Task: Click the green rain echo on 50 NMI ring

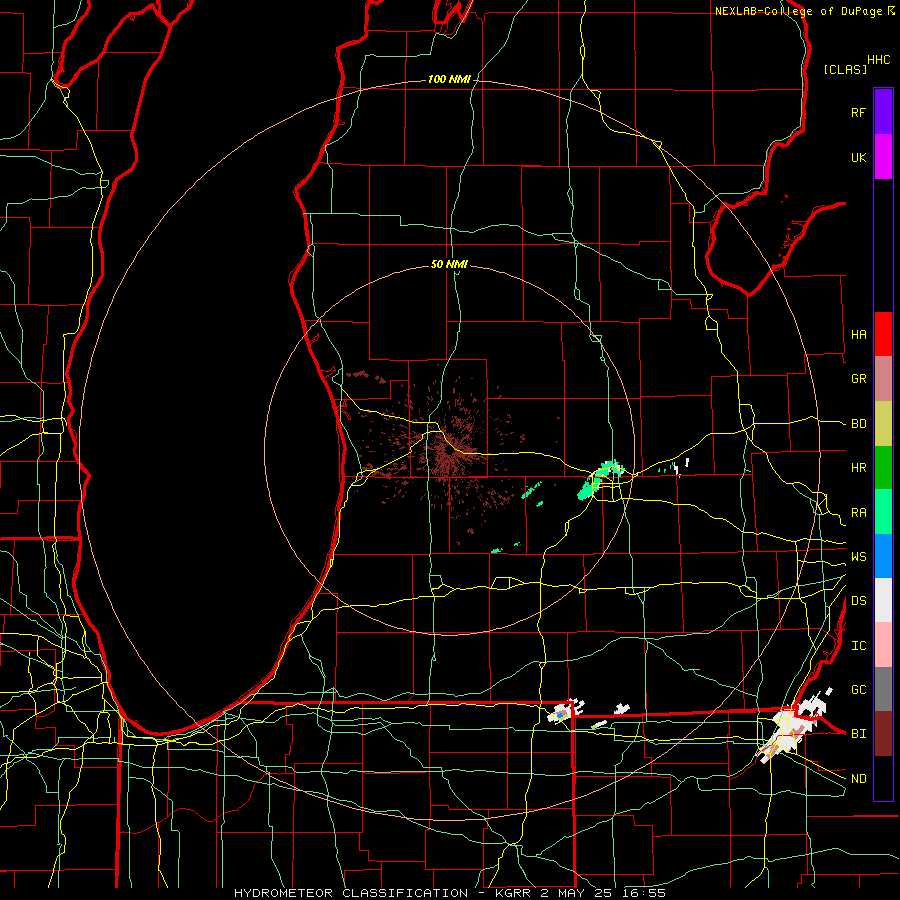Action: coord(601,479)
